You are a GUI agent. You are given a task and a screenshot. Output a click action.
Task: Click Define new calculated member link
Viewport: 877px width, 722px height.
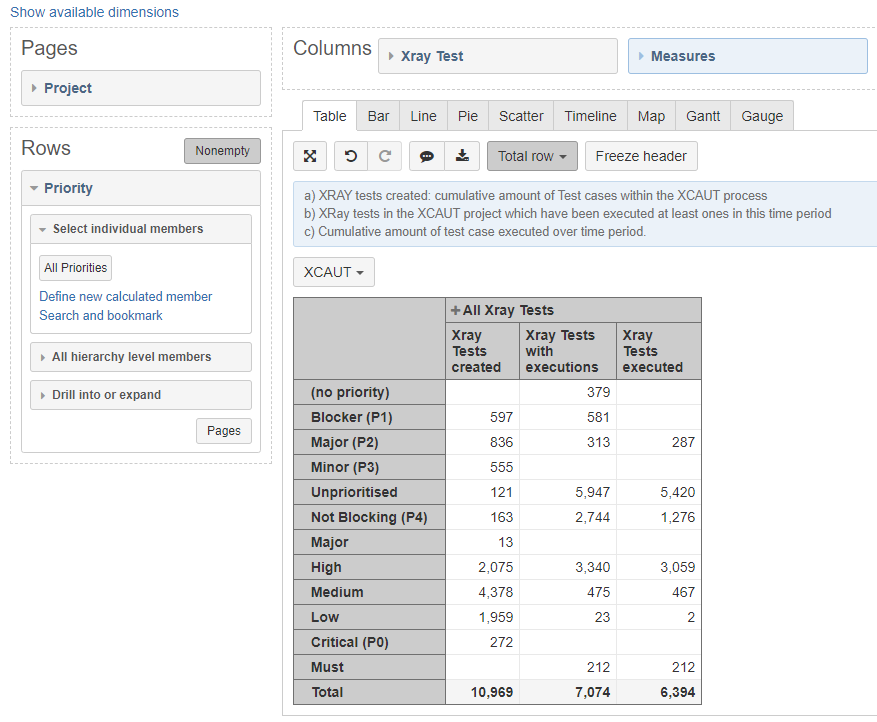(125, 296)
